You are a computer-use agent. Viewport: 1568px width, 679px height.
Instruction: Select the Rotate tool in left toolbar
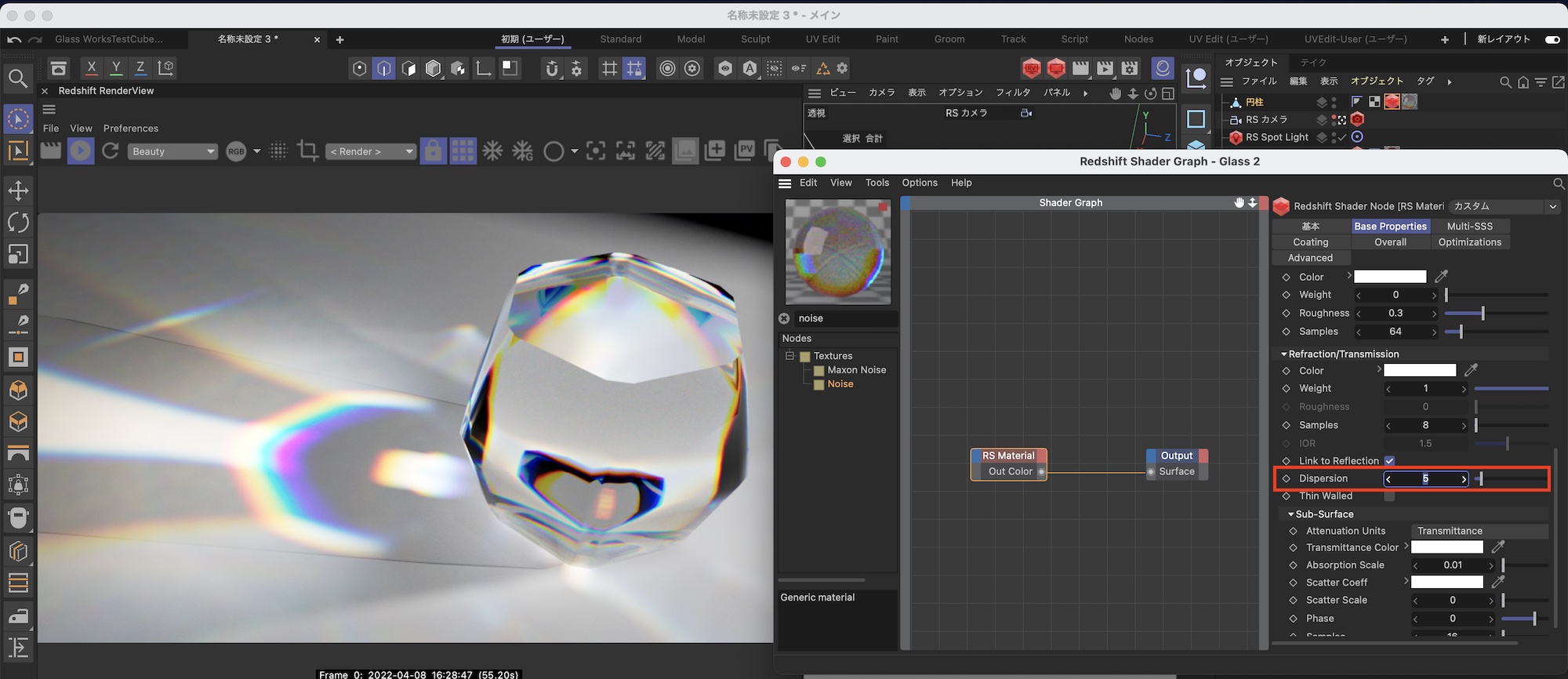tap(18, 223)
